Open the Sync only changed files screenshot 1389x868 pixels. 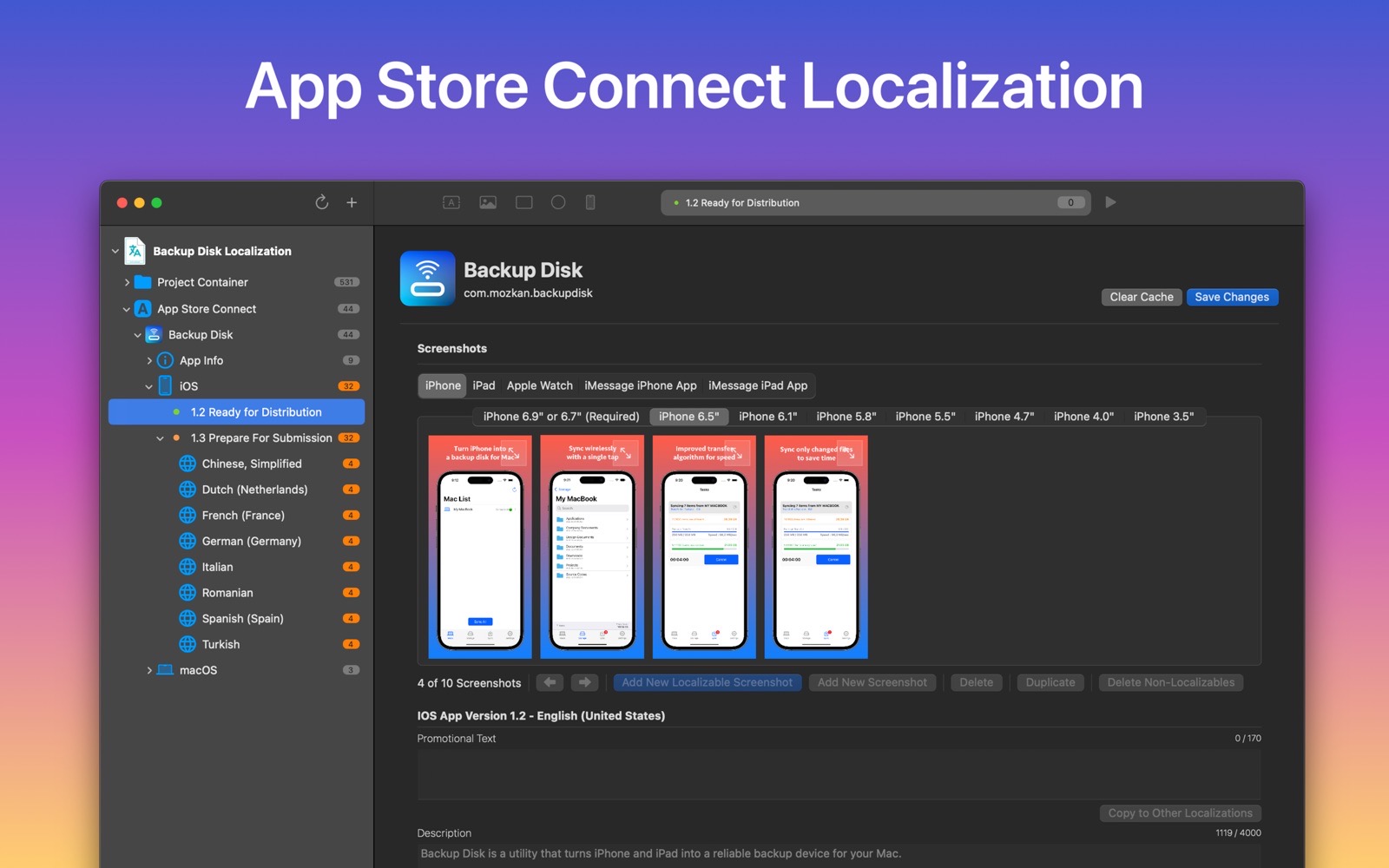(816, 547)
